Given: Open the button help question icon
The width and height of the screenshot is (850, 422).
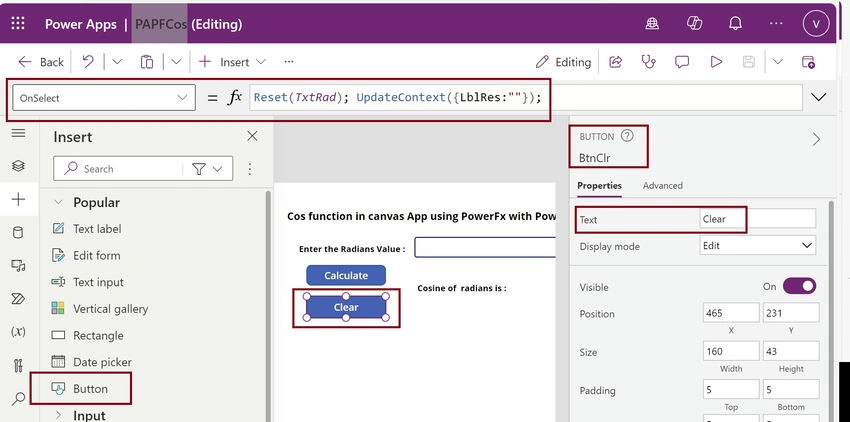Looking at the screenshot, I should coord(627,136).
